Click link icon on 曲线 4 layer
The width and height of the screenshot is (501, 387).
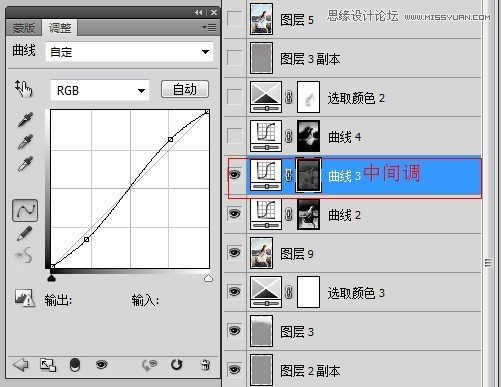(x=289, y=136)
